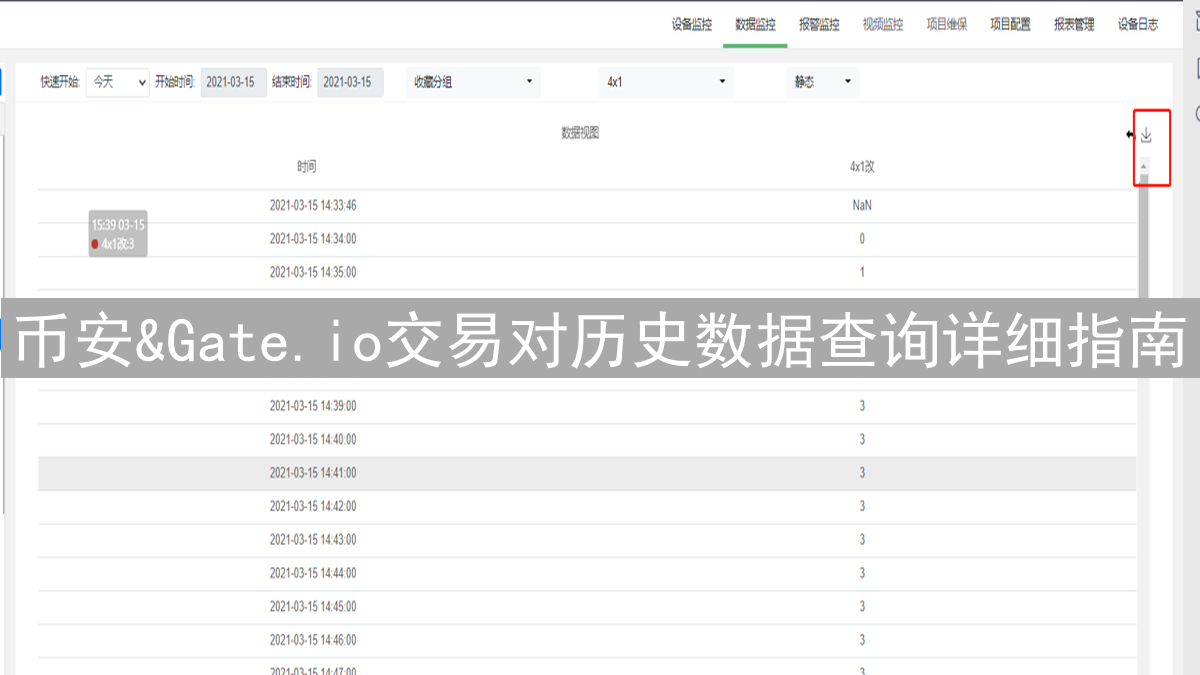Click the 4x1改 column header

(862, 167)
